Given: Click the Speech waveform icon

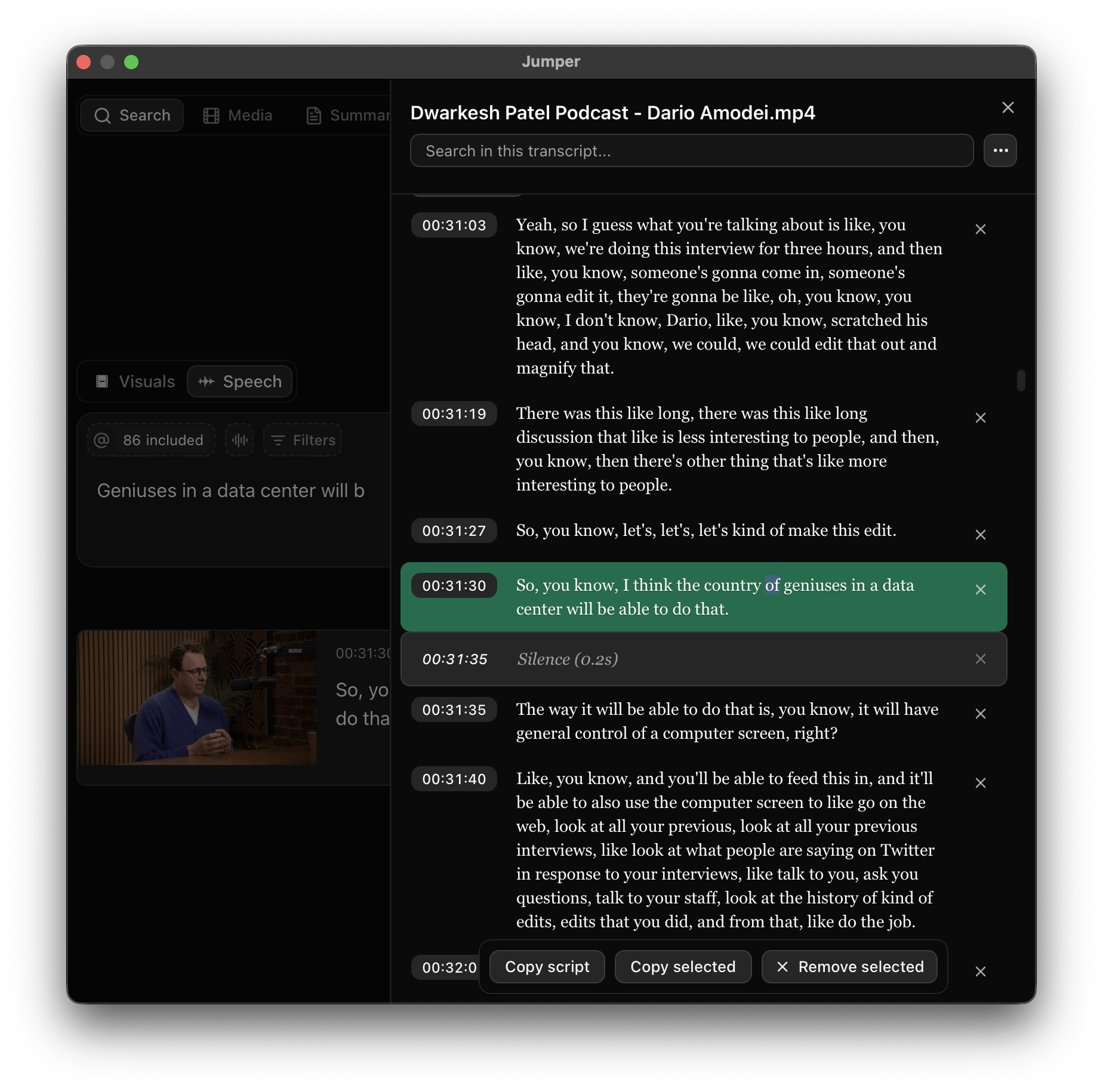Looking at the screenshot, I should click(x=207, y=381).
